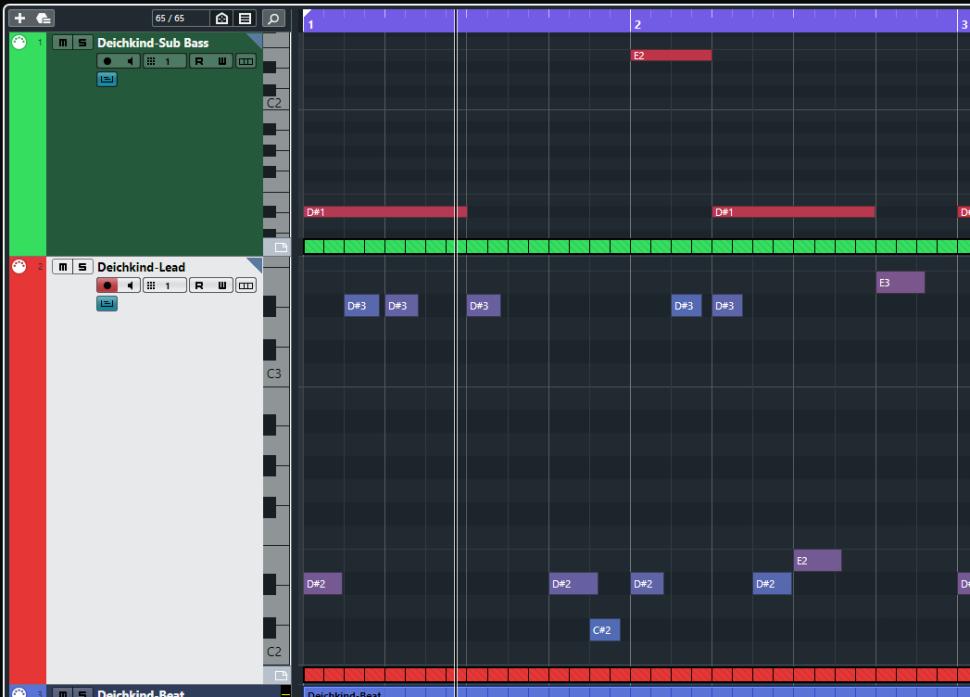Open the track presets button beside Add Track
This screenshot has width=970, height=697.
pyautogui.click(x=43, y=18)
